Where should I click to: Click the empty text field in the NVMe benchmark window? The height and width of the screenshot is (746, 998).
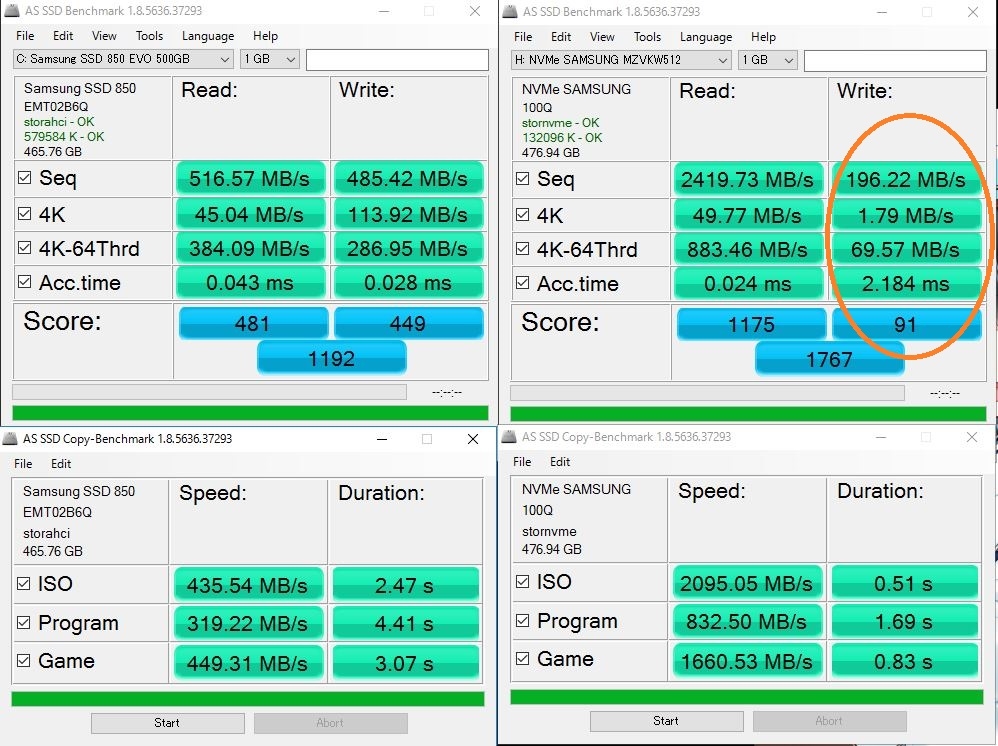click(x=896, y=60)
